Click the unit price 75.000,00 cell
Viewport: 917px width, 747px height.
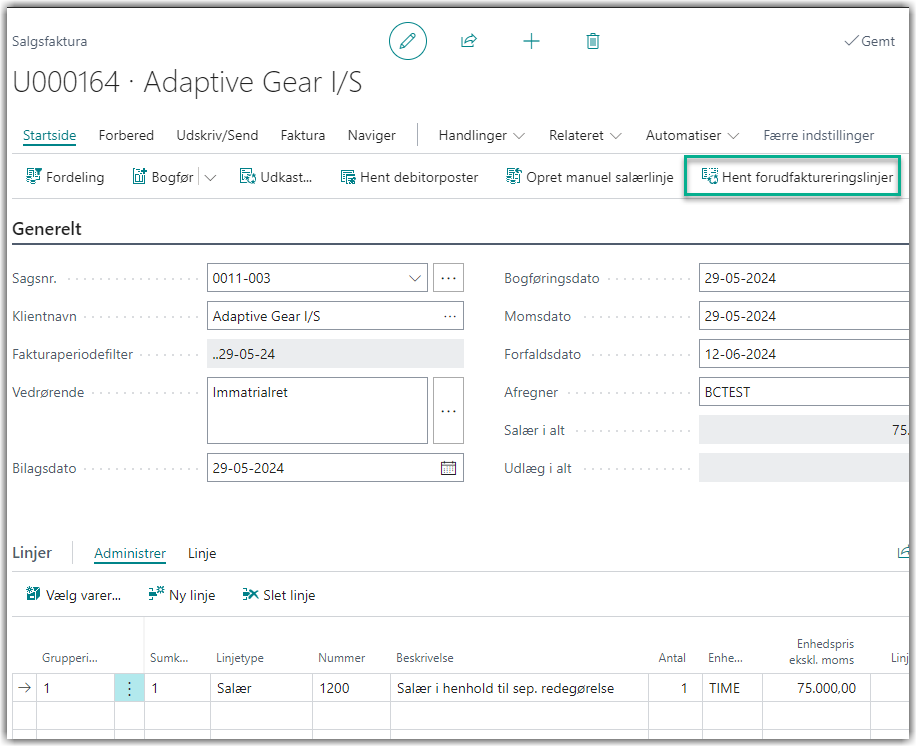tap(817, 689)
